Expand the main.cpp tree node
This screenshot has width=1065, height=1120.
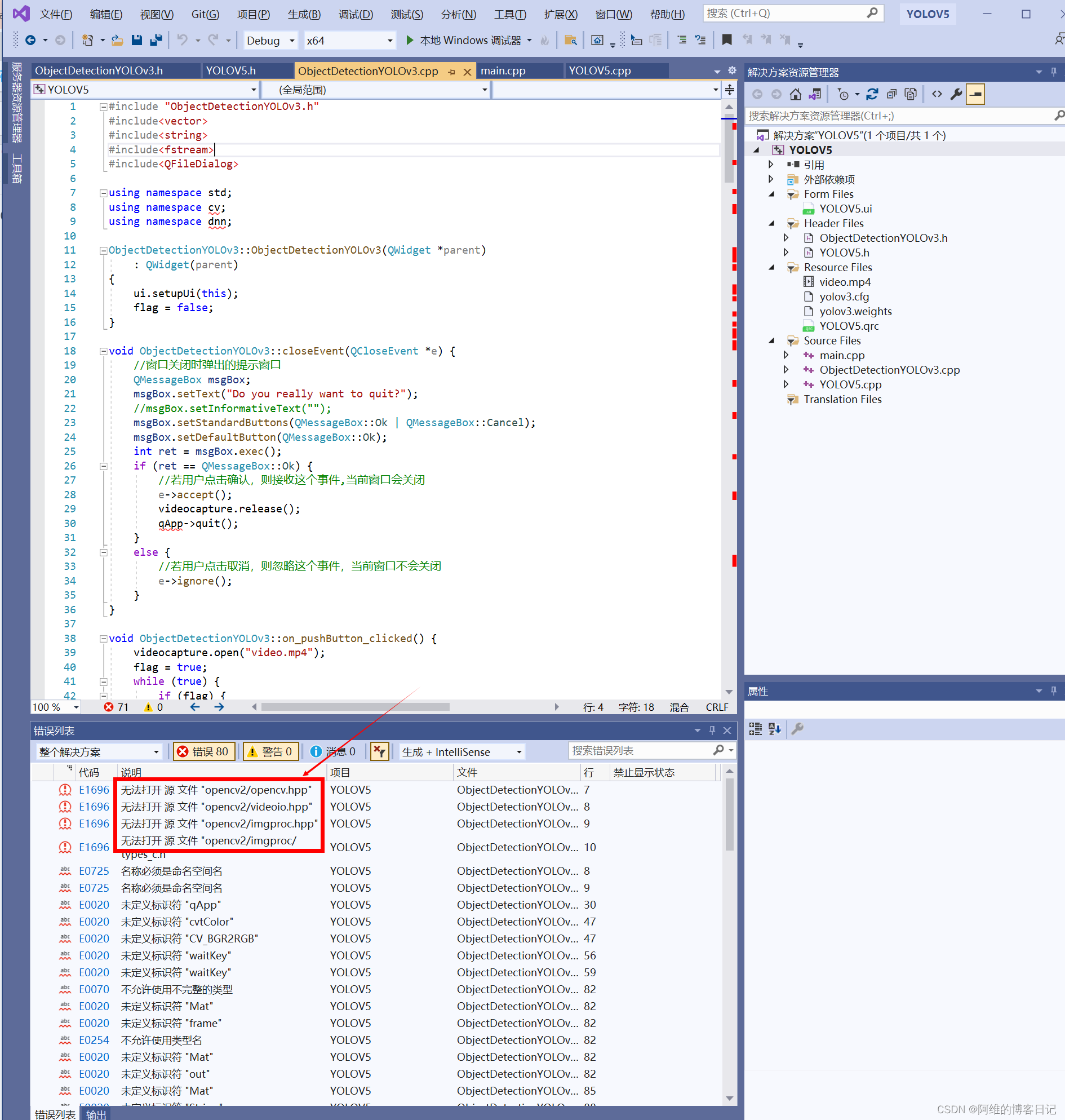[x=786, y=355]
